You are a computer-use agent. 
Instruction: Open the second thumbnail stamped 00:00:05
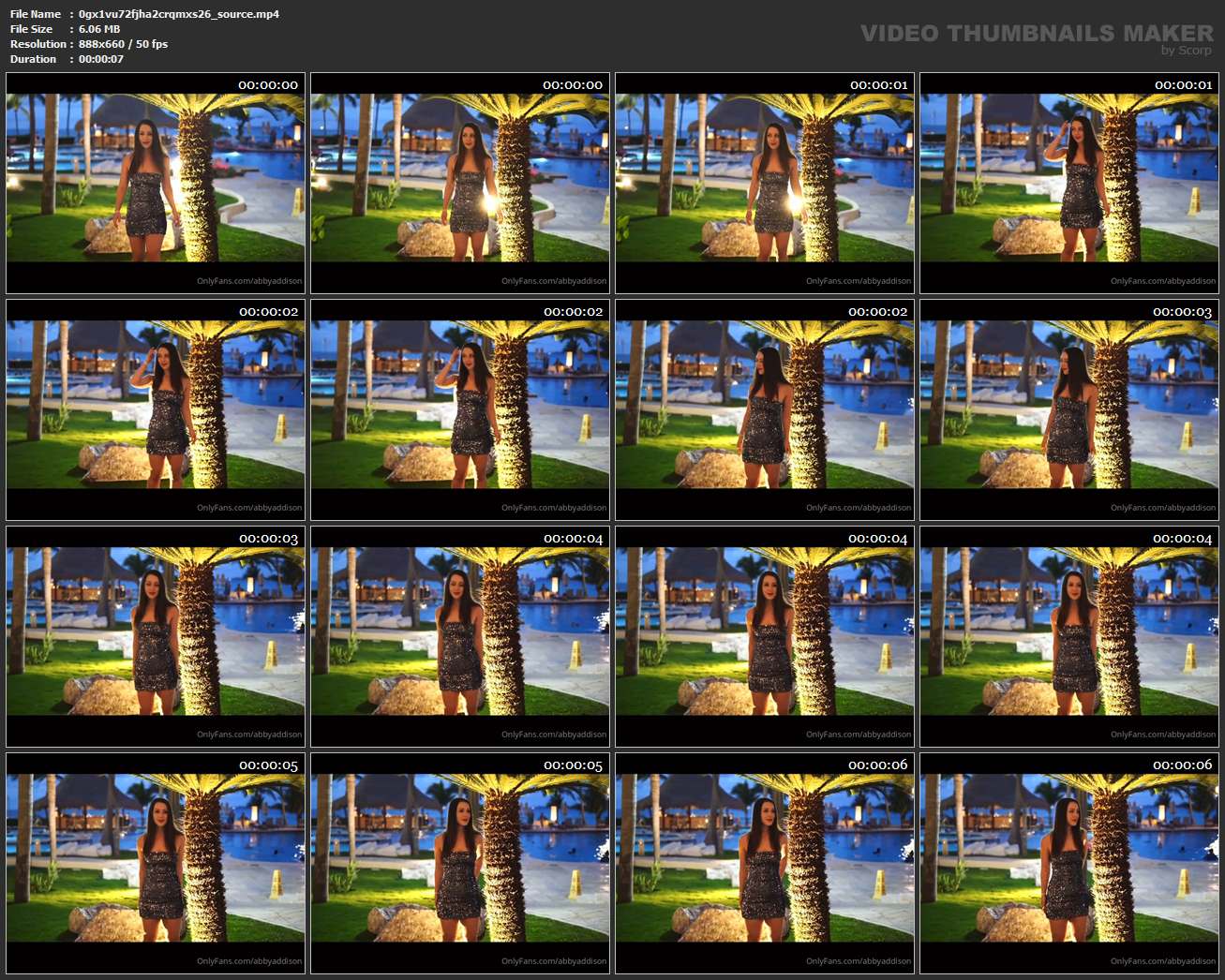pyautogui.click(x=460, y=863)
